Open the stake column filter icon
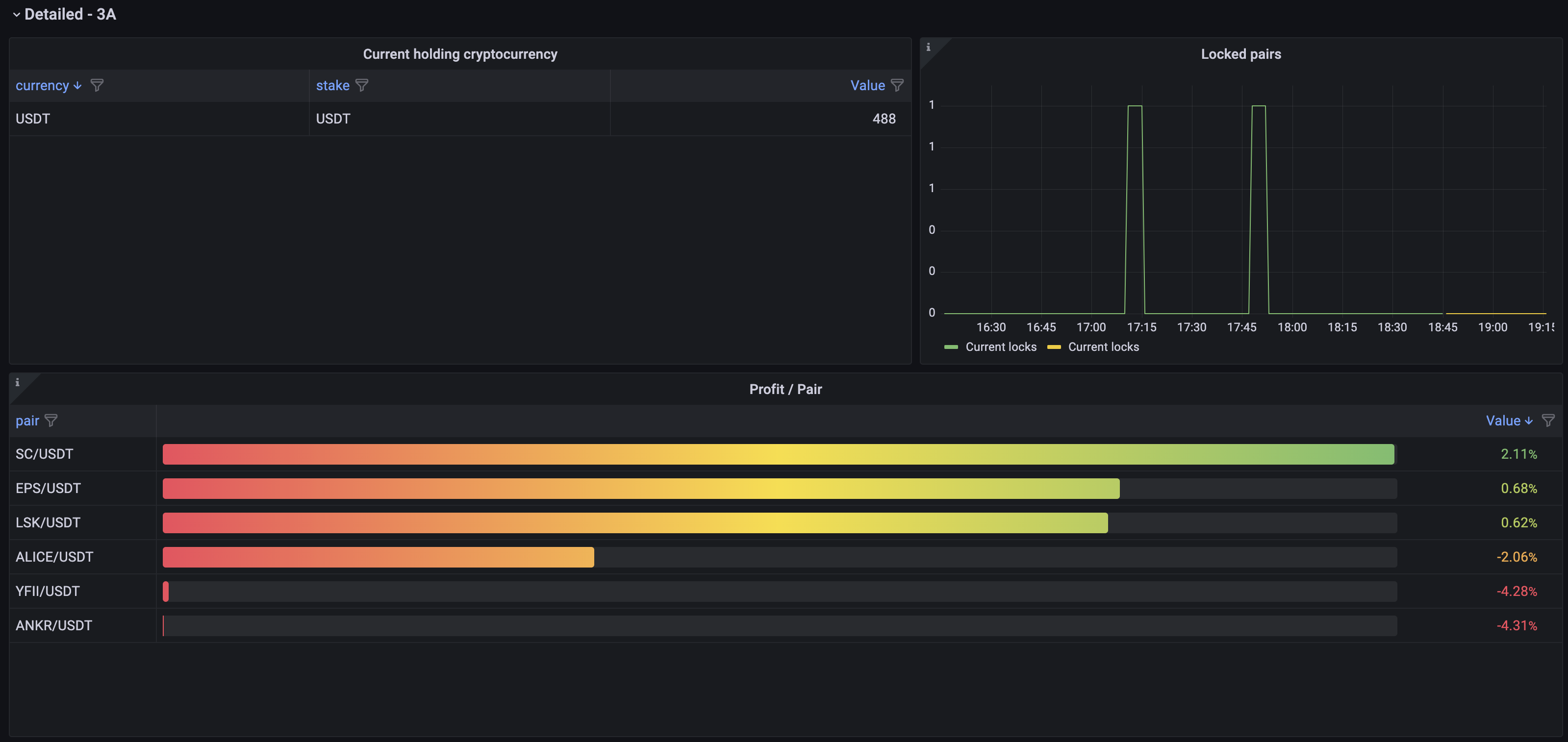Screen dimensions: 1568x742 [361, 85]
